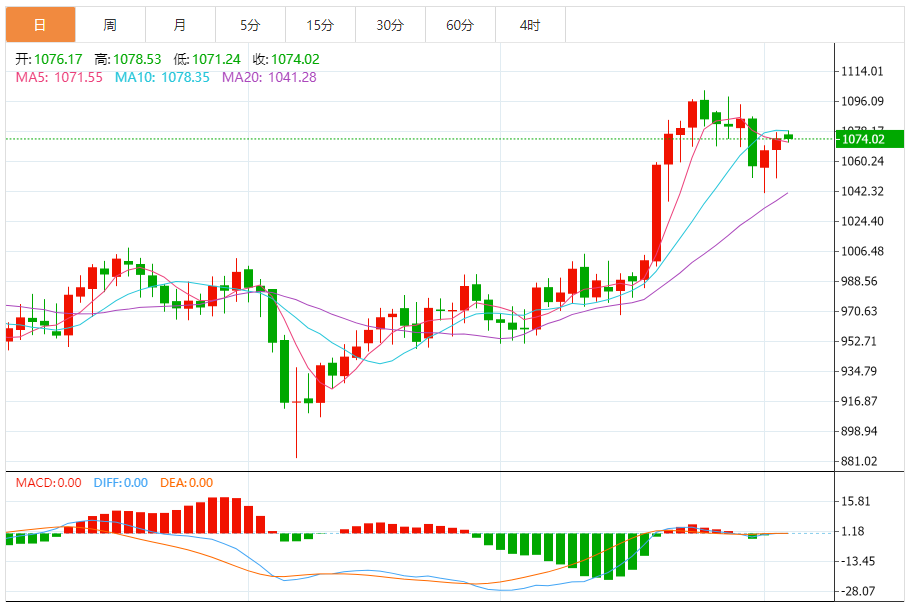Click the MA20: 1041.28 indicator label
Viewport: 910px width, 602px height.
[x=269, y=77]
